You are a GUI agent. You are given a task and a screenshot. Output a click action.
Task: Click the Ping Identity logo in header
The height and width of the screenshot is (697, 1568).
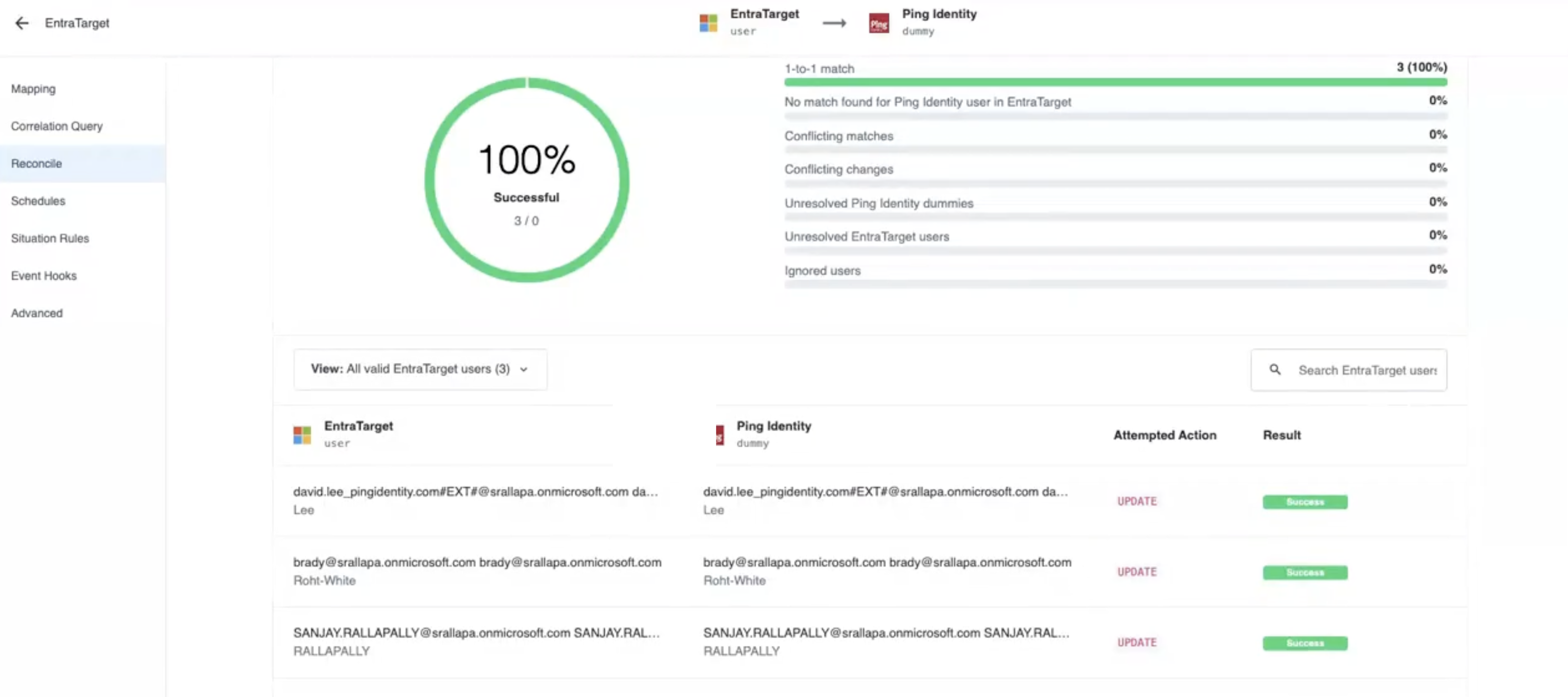878,23
